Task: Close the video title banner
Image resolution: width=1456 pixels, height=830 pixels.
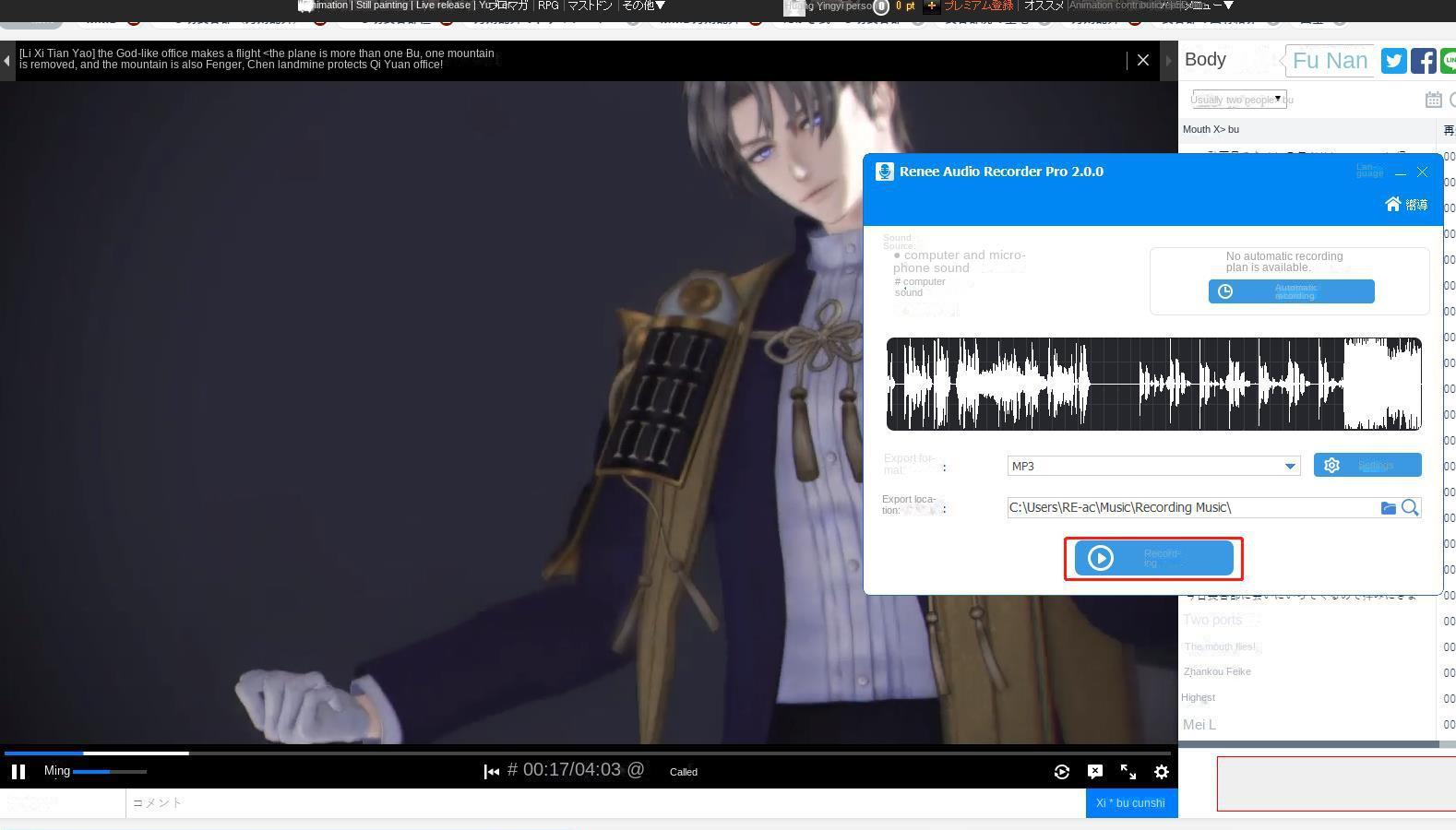Action: click(x=1143, y=60)
